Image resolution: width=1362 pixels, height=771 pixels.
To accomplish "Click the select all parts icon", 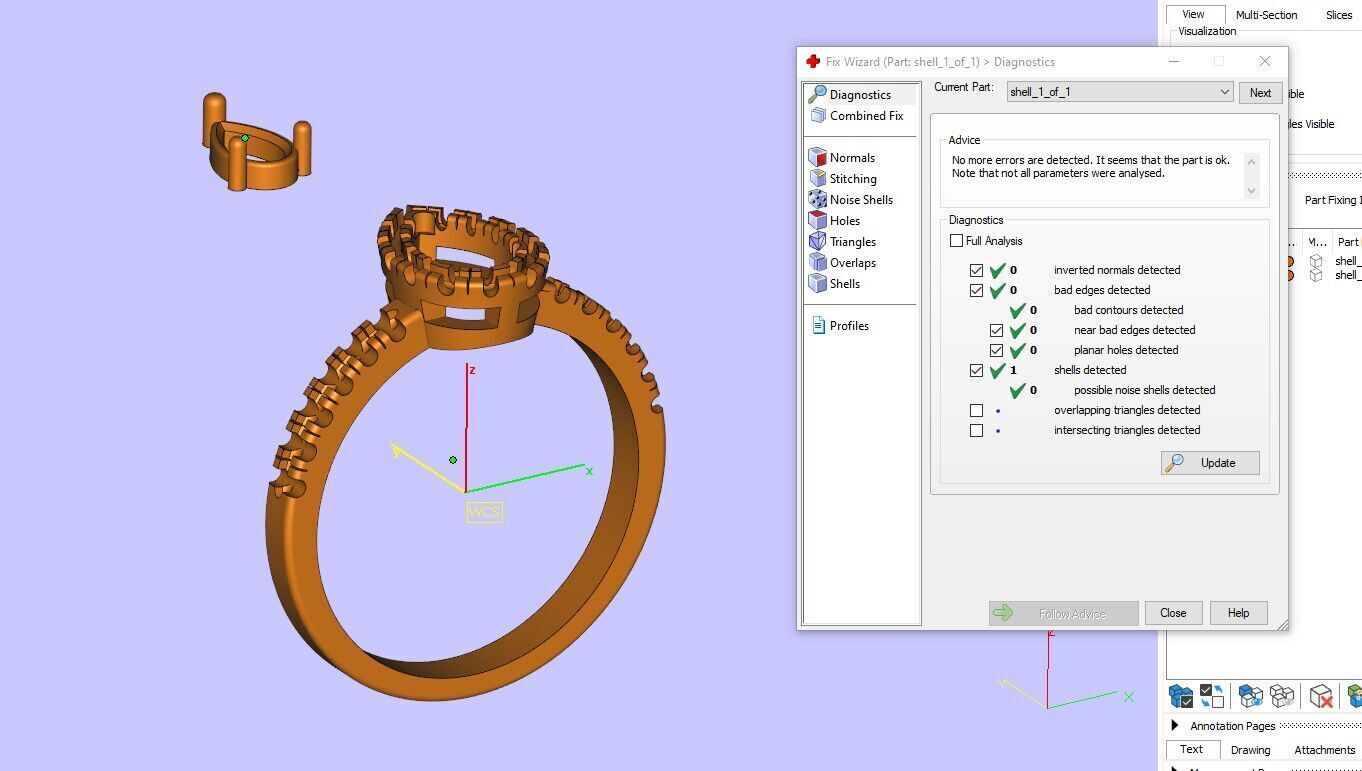I will coord(1181,696).
